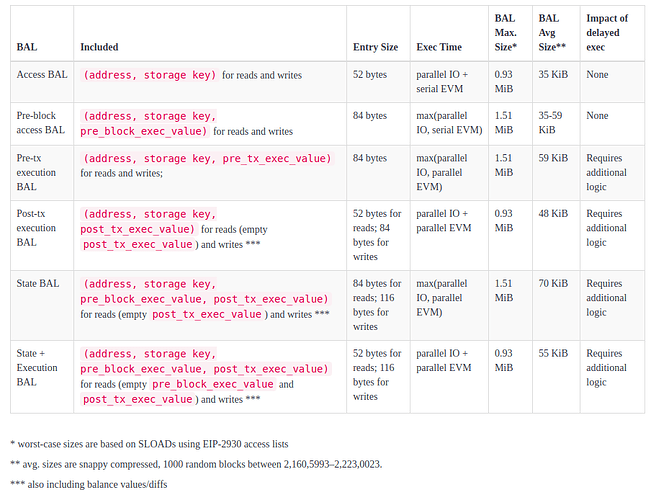Click the "Post-tx execution BAL" row label
Screen dimensions: 651x500
pos(36,228)
